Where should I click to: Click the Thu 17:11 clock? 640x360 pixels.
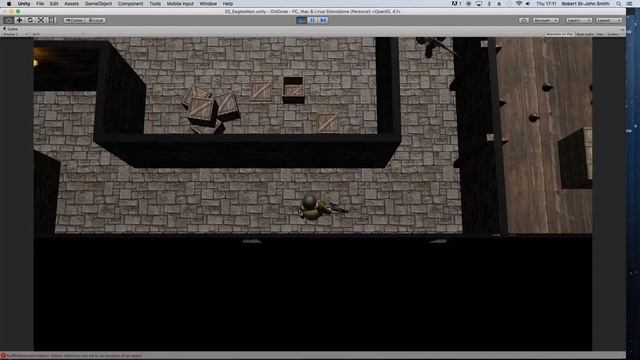click(x=546, y=4)
